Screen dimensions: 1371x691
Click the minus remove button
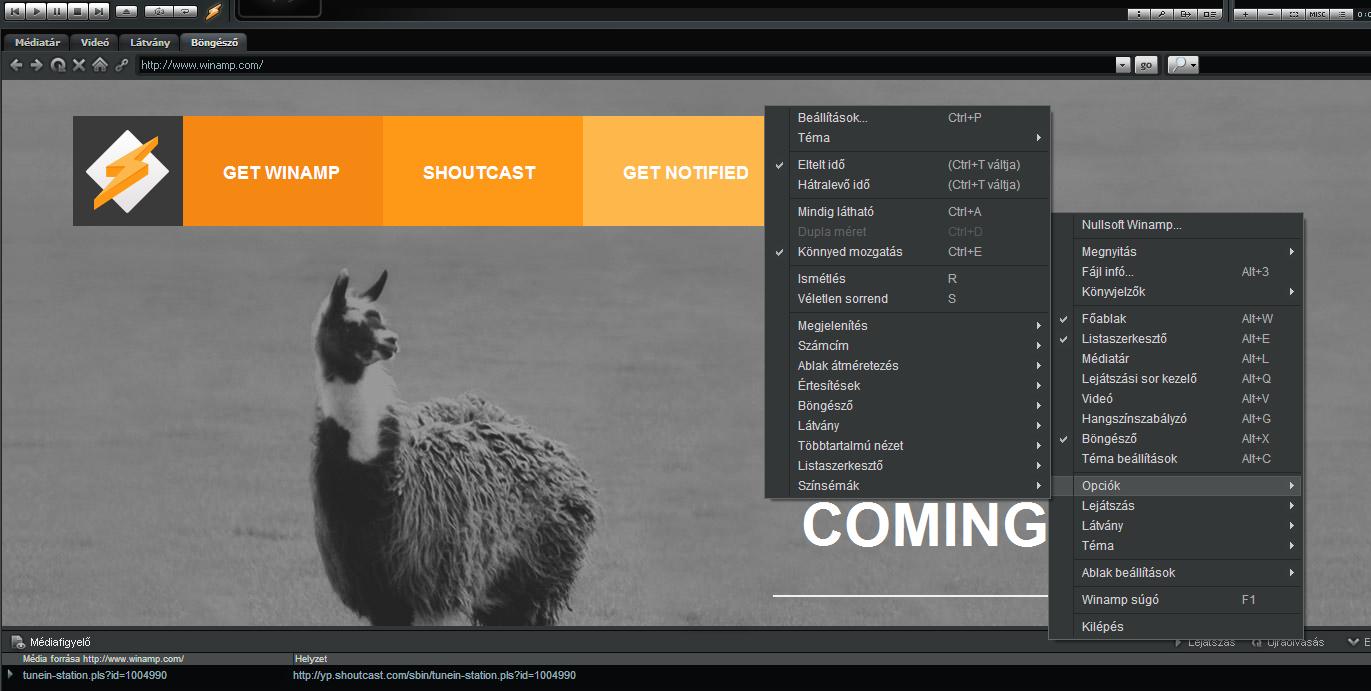(1271, 14)
